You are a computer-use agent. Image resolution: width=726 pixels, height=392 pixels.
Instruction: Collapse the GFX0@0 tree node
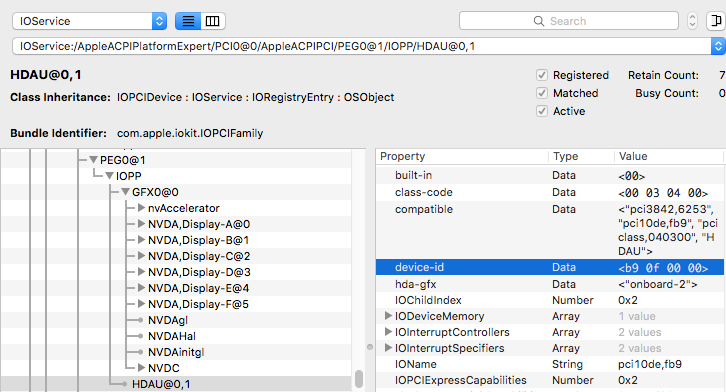tap(125, 192)
